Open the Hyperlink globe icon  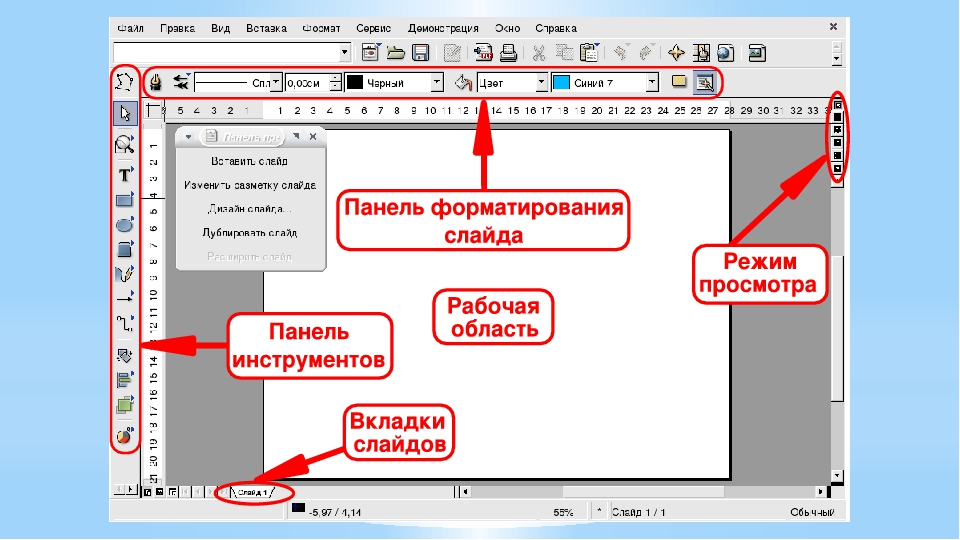tap(726, 53)
